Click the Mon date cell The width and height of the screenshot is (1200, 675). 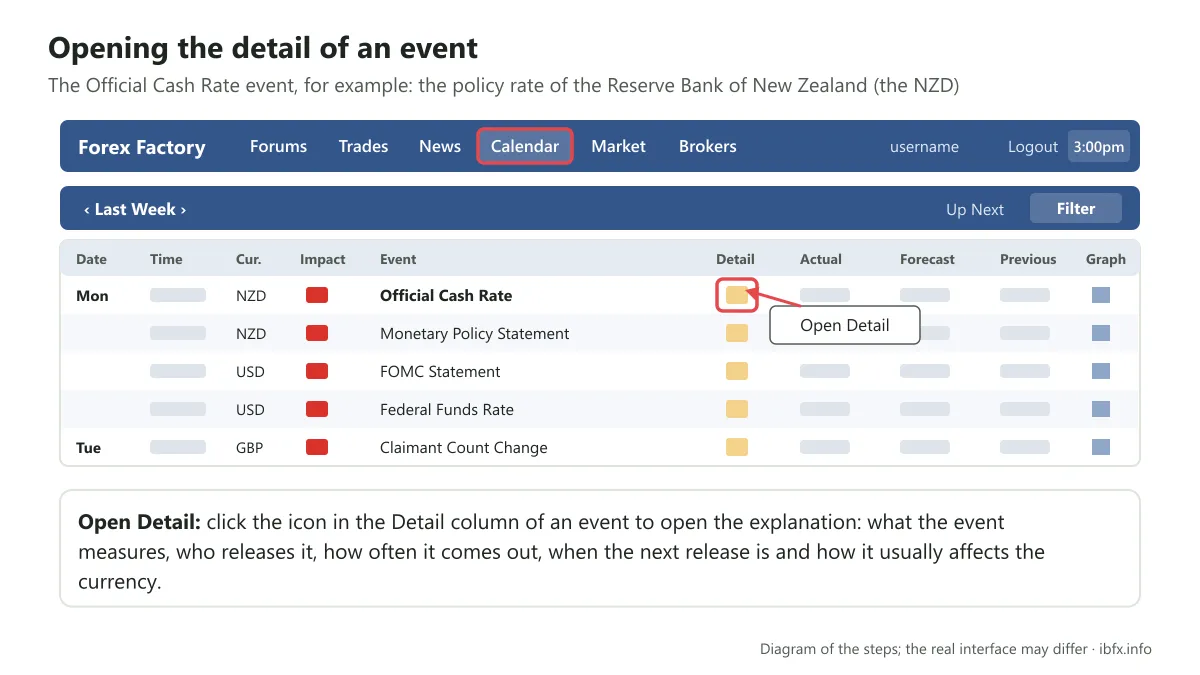tap(92, 295)
